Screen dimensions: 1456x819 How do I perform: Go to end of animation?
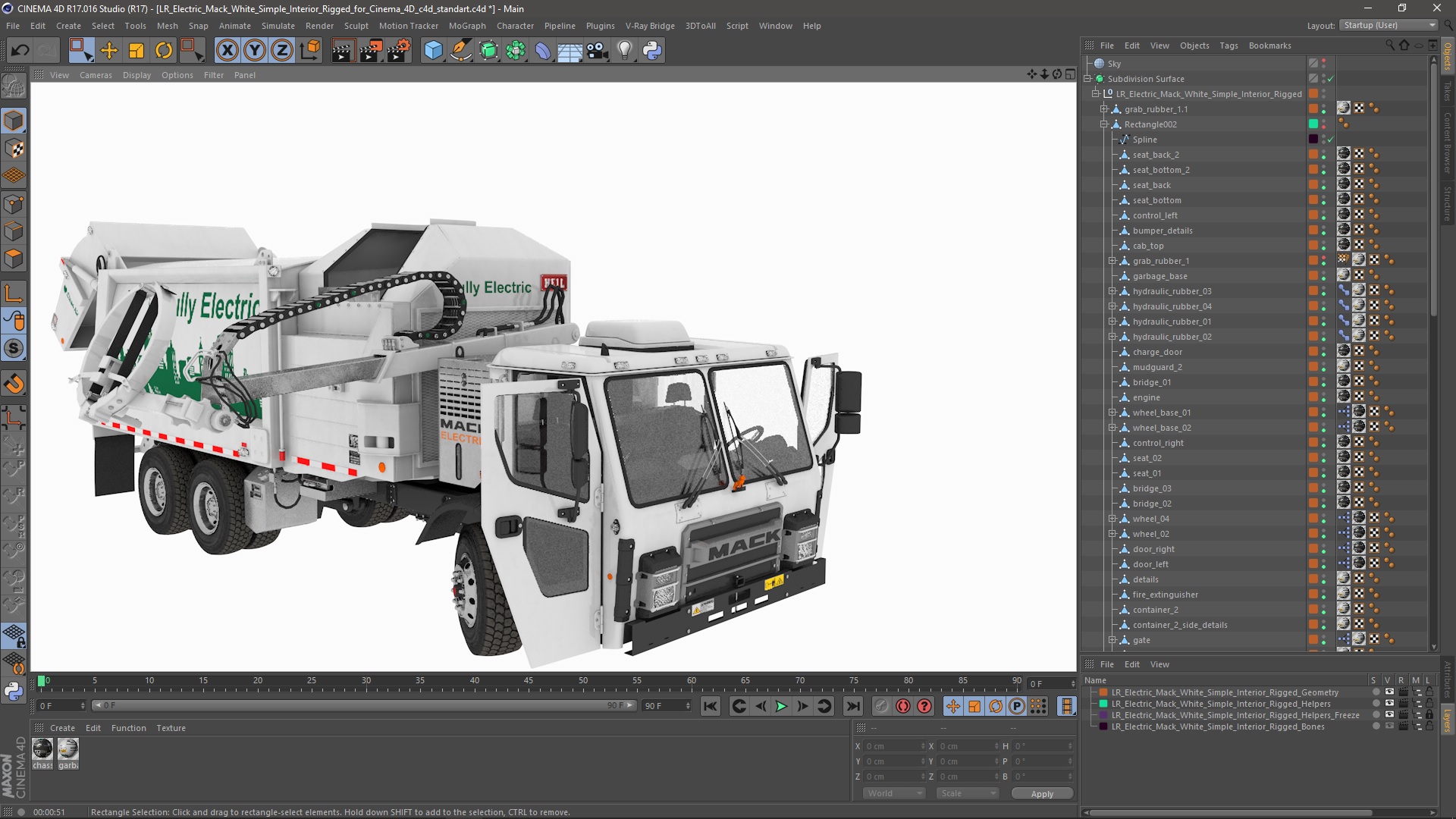pos(853,706)
